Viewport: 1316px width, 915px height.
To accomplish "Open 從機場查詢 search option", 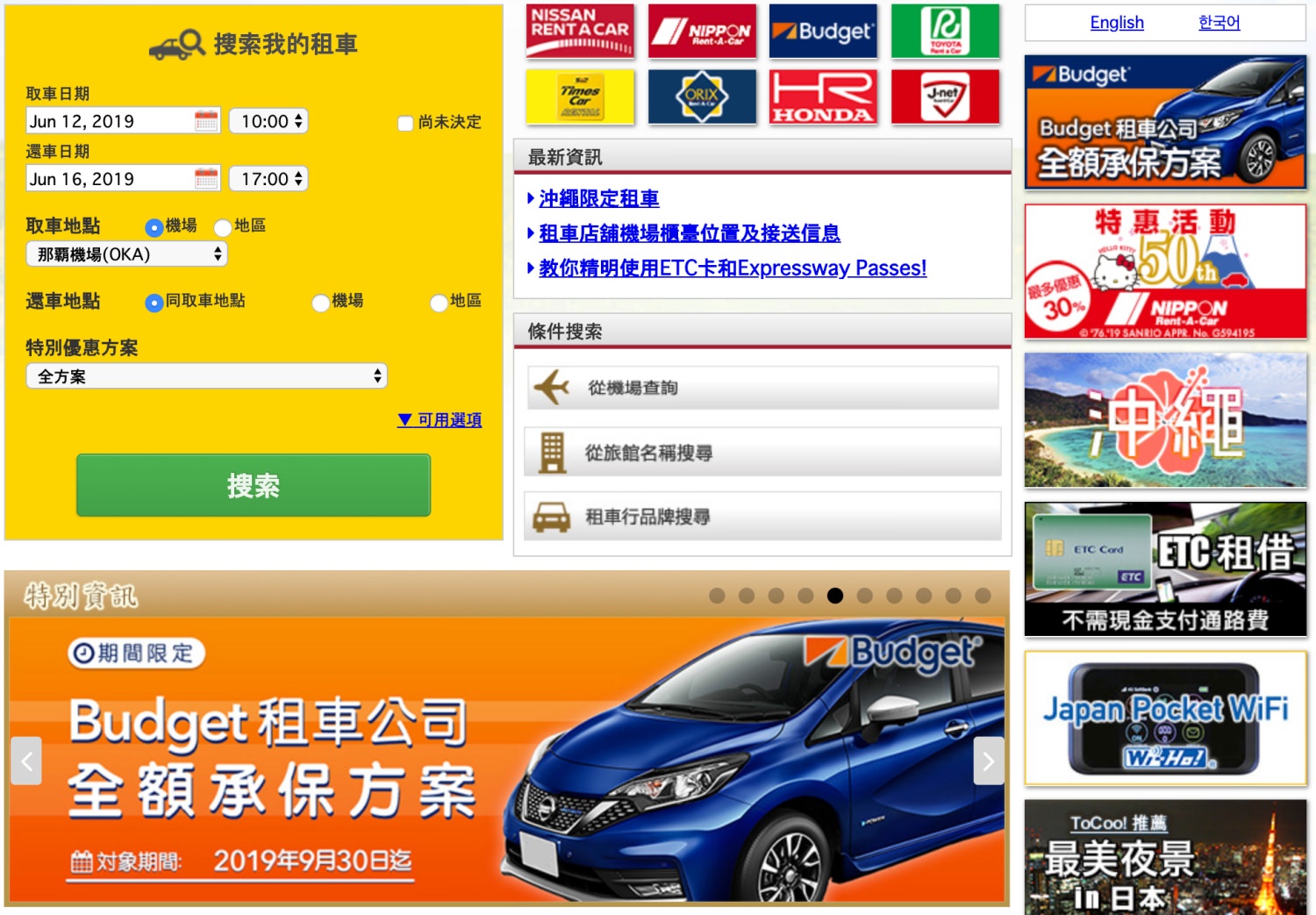I will (763, 388).
